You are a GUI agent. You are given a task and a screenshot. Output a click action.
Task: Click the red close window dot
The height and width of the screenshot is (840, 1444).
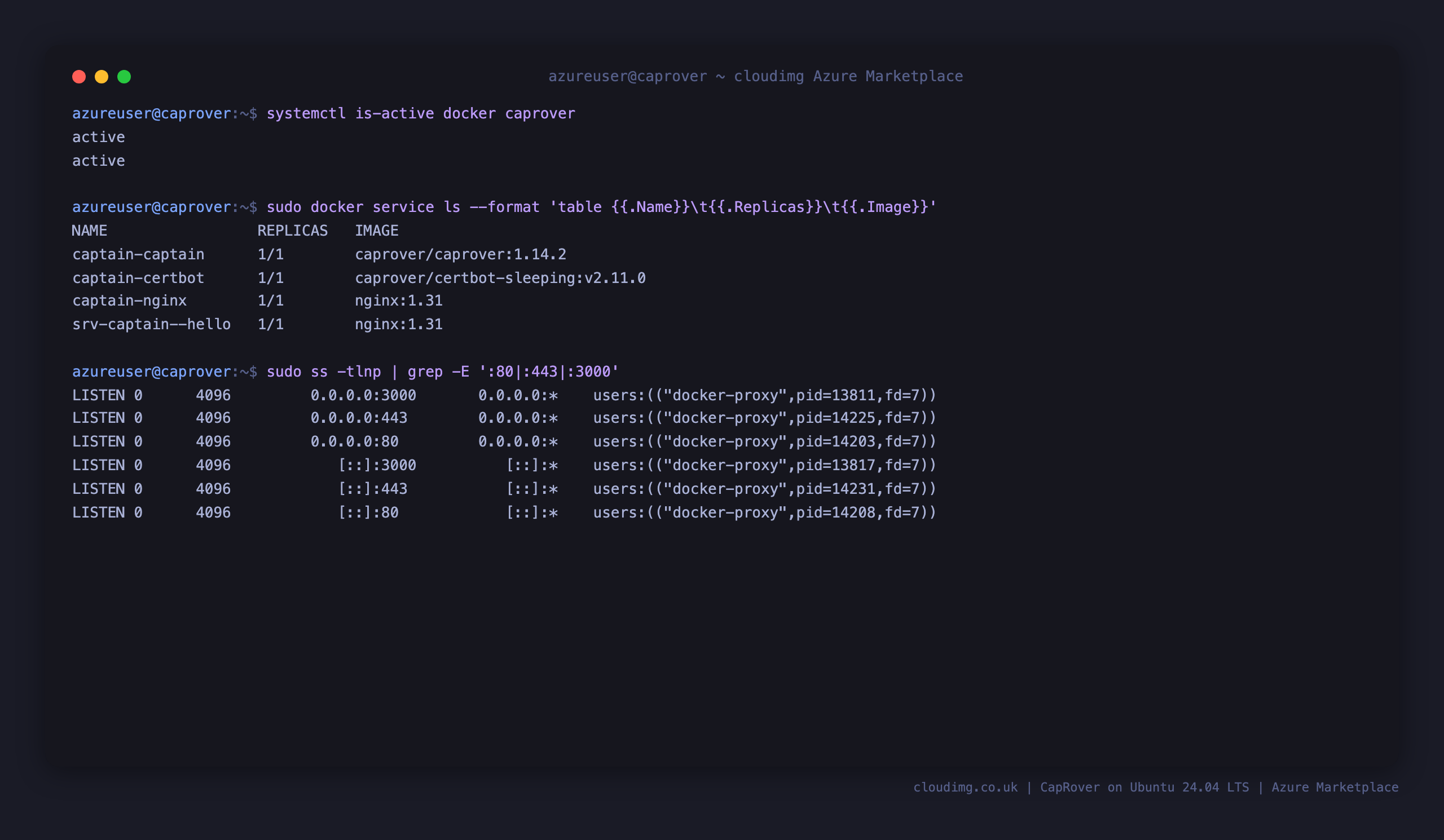pyautogui.click(x=79, y=77)
